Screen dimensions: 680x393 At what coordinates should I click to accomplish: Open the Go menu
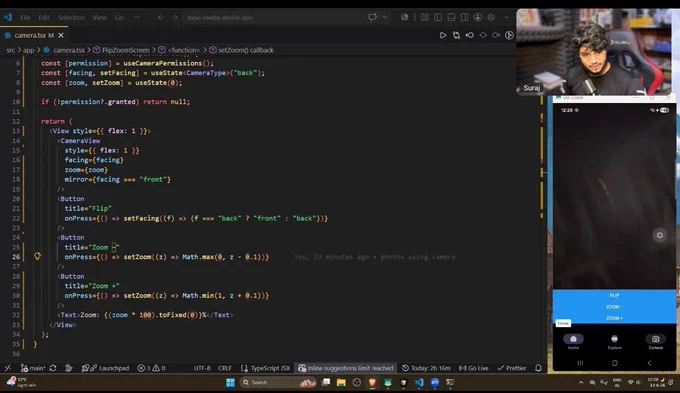(x=119, y=17)
